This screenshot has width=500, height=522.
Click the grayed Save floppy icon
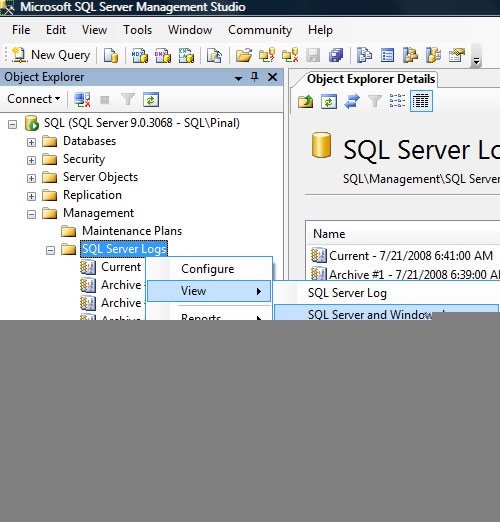313,55
